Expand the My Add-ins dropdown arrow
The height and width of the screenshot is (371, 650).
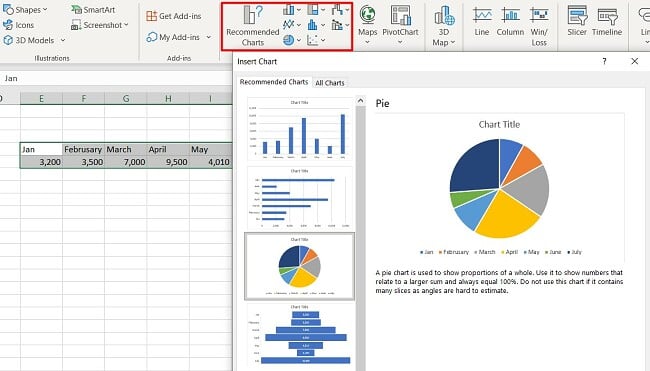coord(209,37)
